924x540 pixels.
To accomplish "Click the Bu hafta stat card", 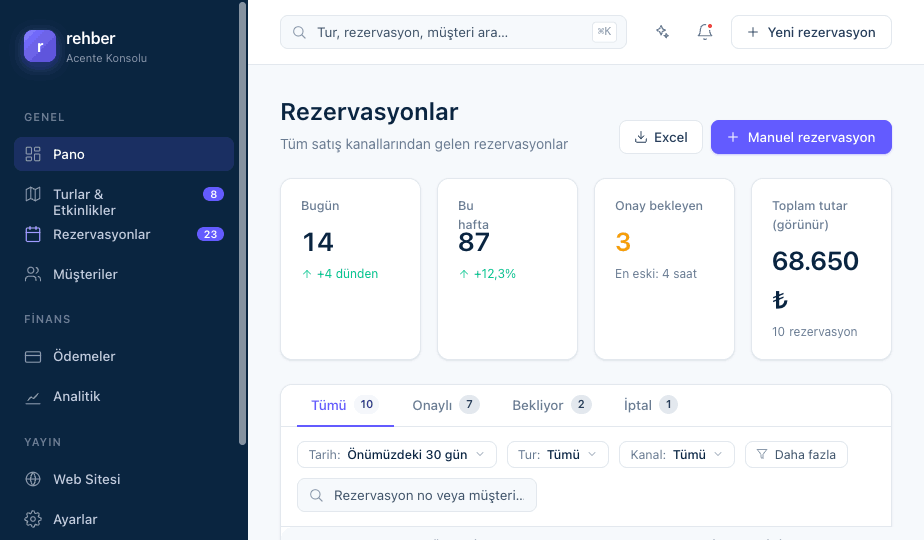I will (507, 269).
